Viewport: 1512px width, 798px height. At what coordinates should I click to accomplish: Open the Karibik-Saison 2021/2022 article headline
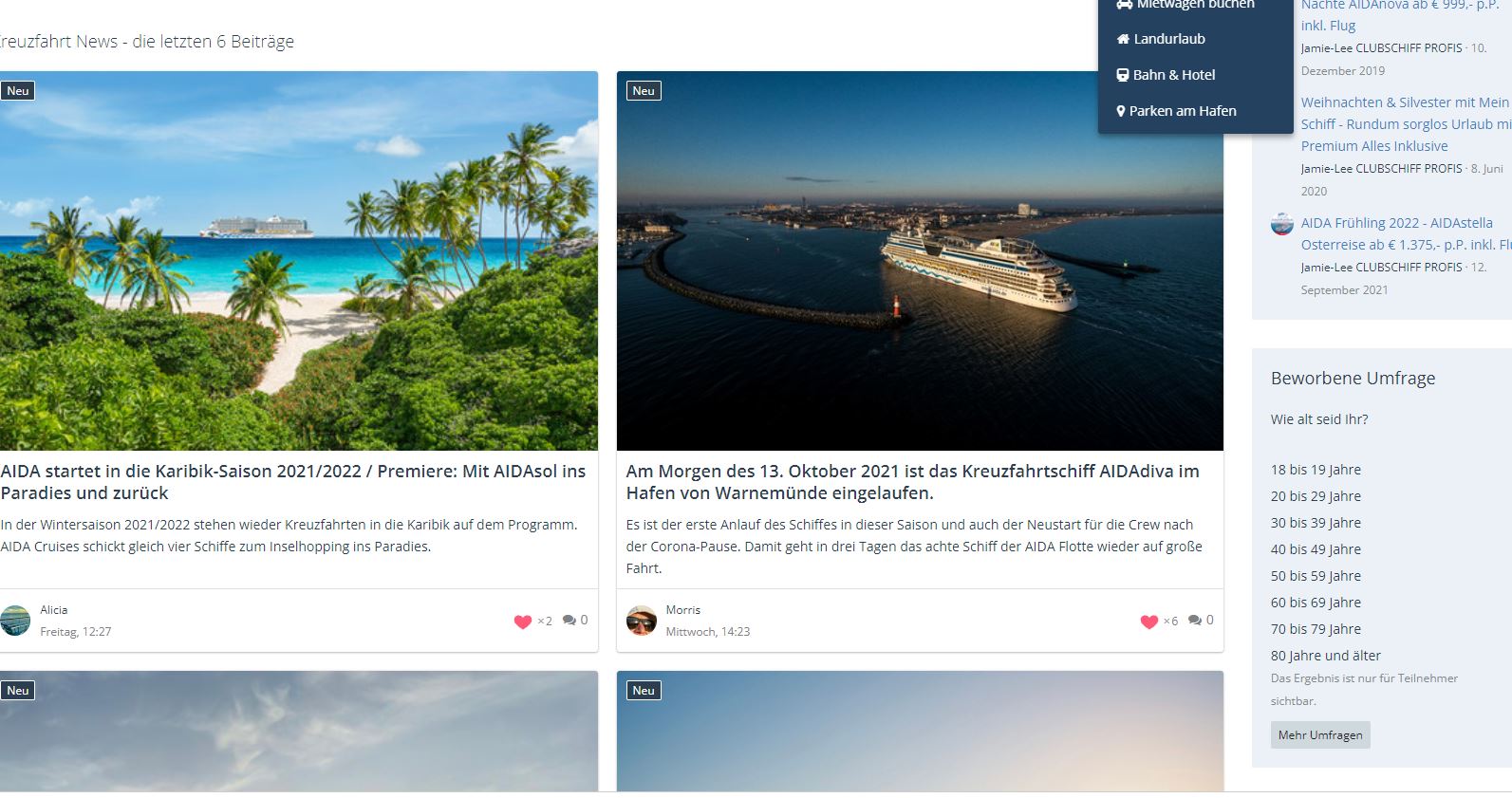coord(293,482)
